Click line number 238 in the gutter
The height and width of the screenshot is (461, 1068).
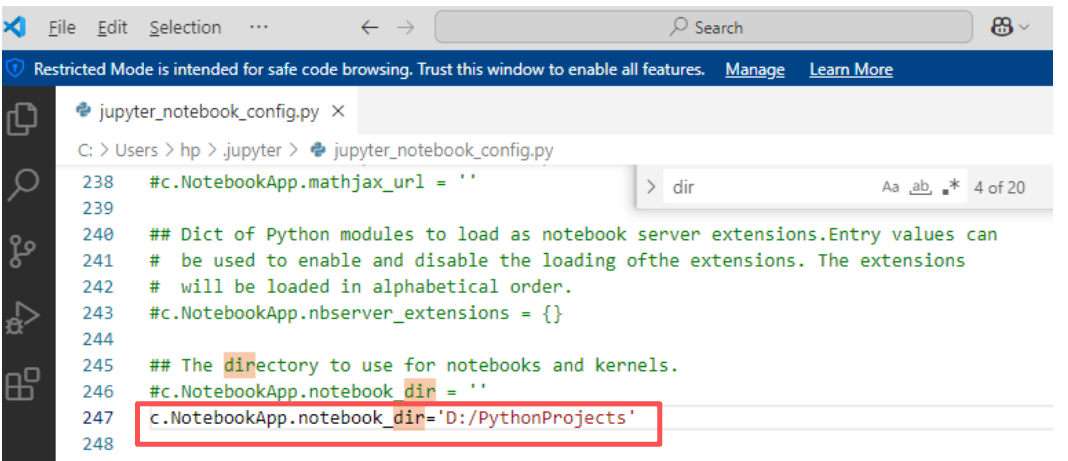click(x=98, y=182)
